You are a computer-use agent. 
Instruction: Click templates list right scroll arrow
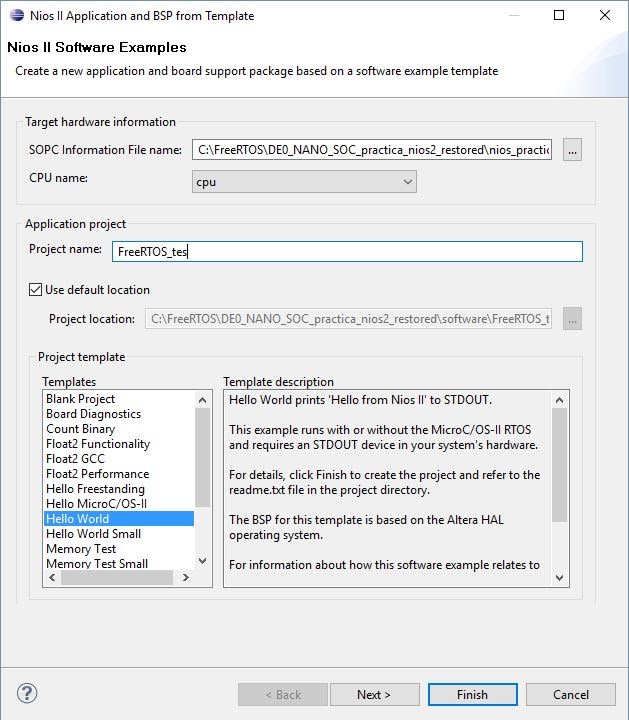tap(185, 578)
